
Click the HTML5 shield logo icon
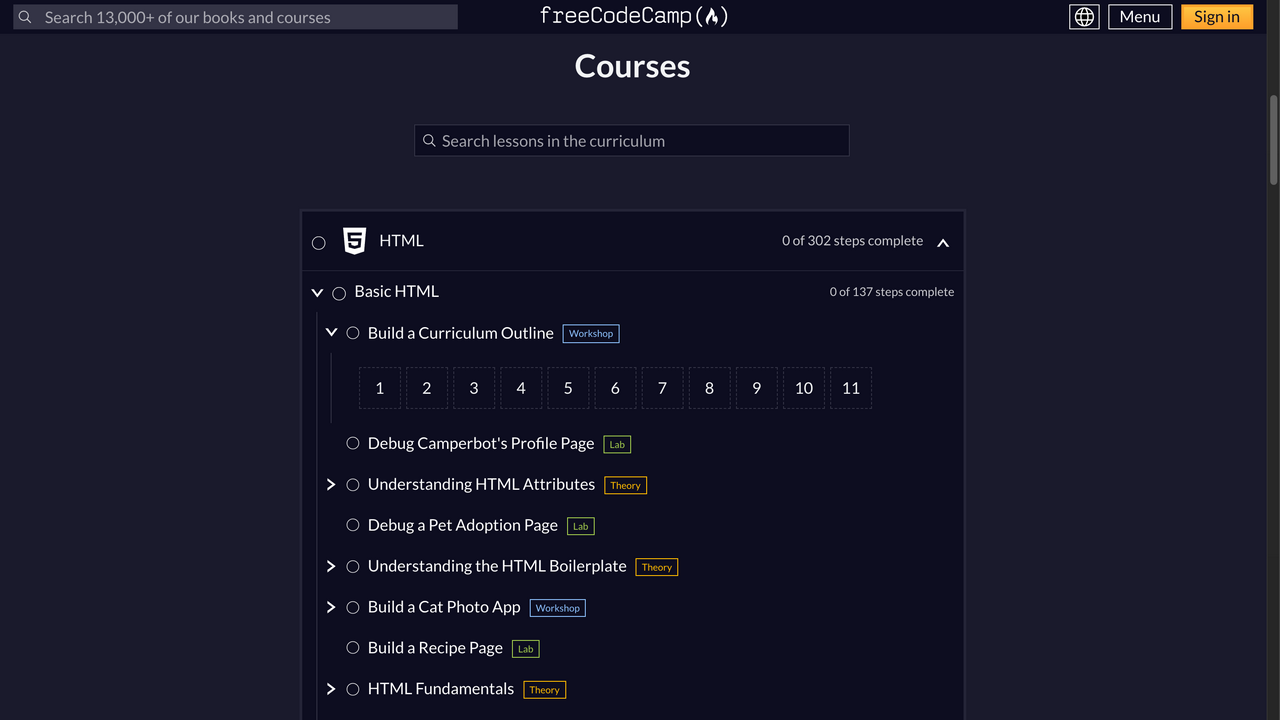[x=354, y=241]
